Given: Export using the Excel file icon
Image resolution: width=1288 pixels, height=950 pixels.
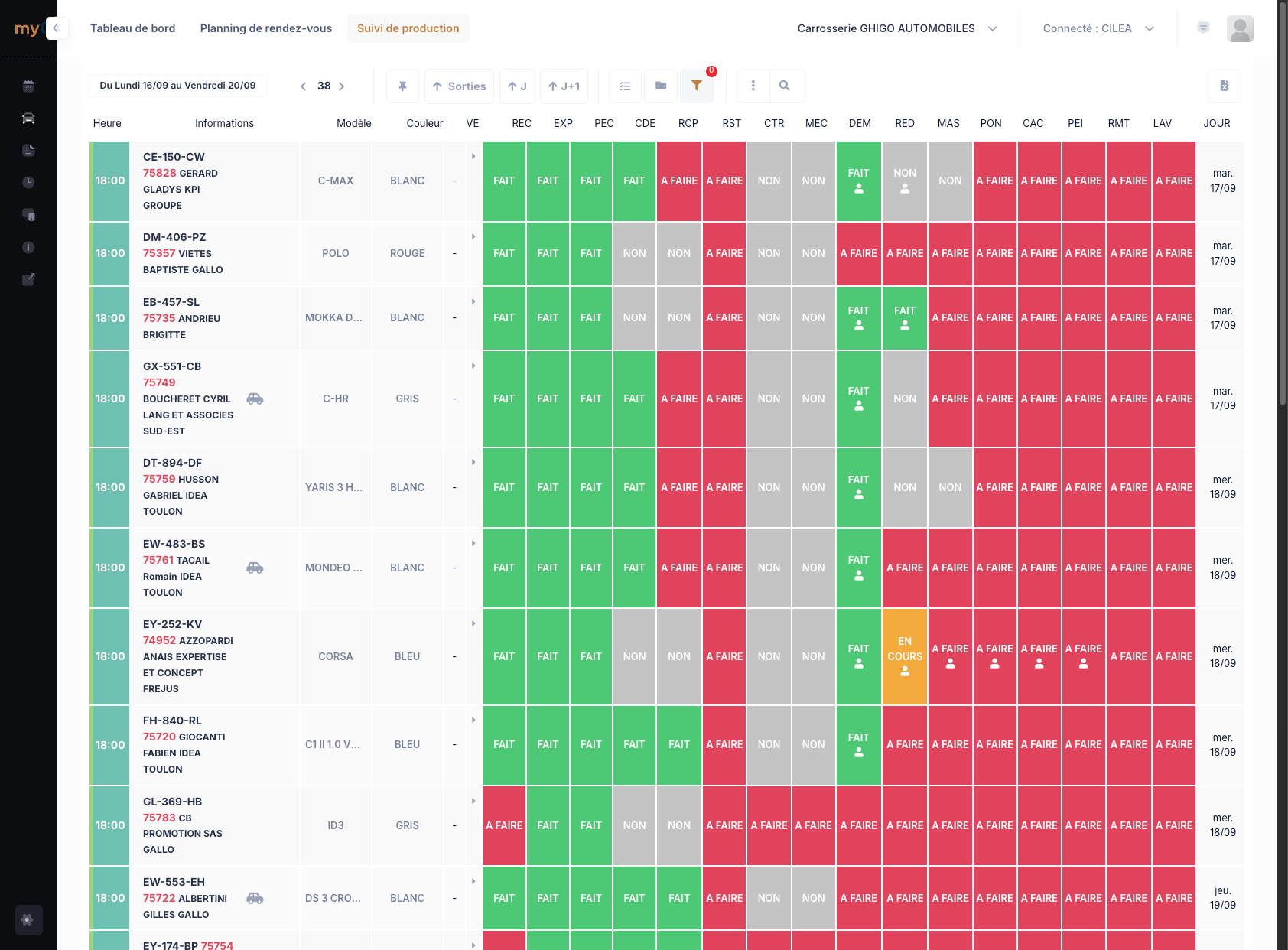Looking at the screenshot, I should pos(1224,86).
